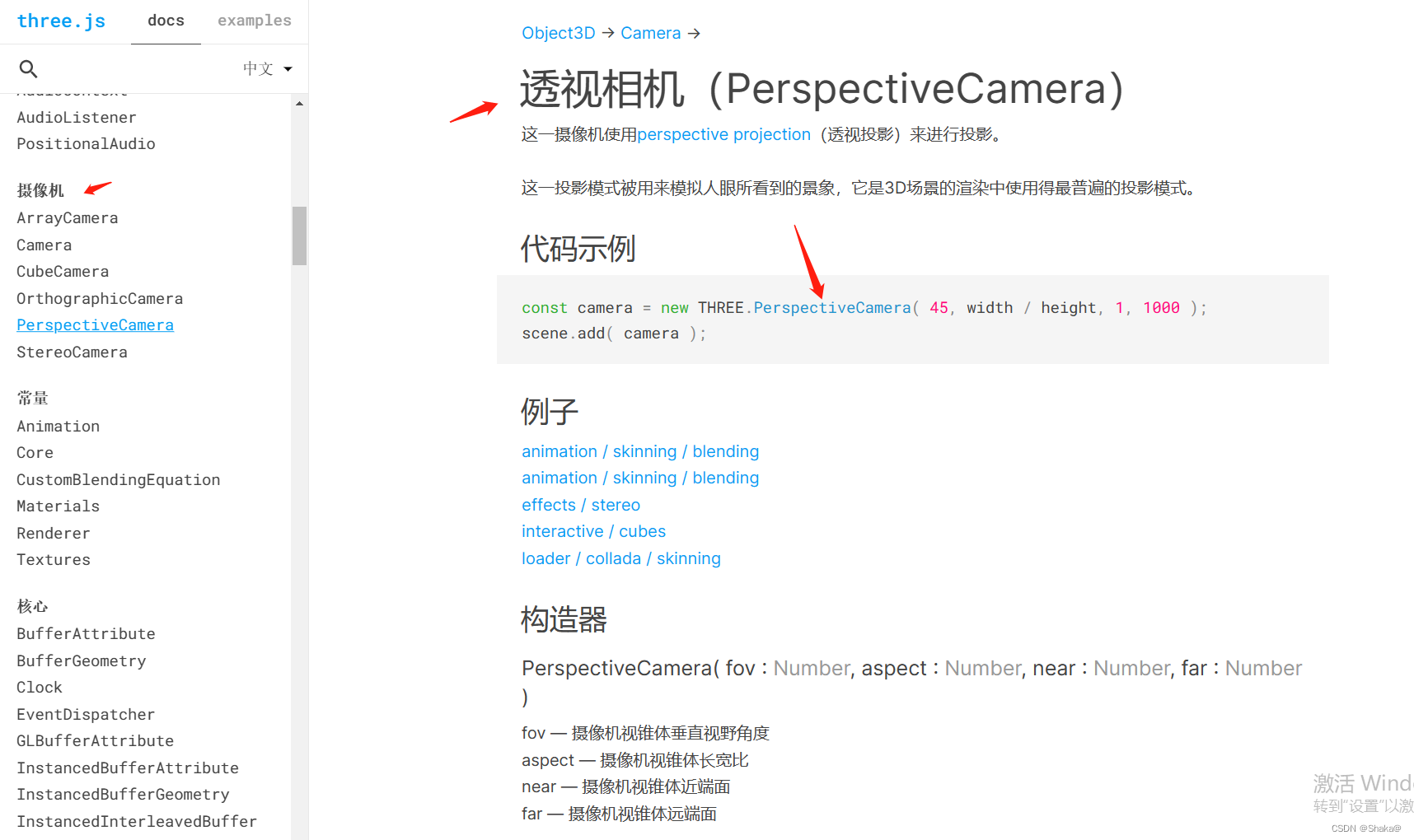The width and height of the screenshot is (1414, 840).
Task: Open Animation constants page
Action: [x=58, y=427]
